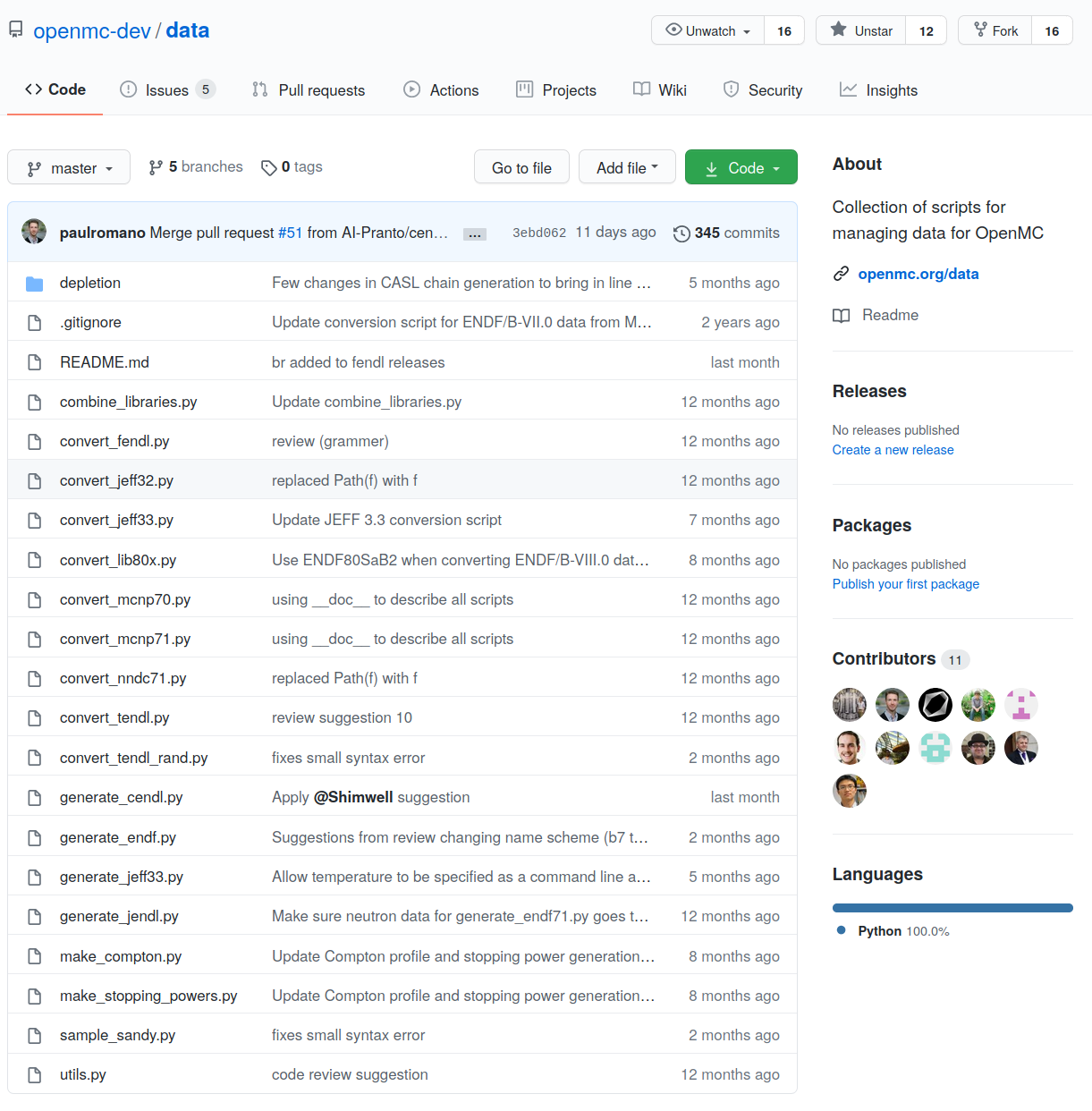Open the Unwatch notifications dropdown

pos(708,30)
